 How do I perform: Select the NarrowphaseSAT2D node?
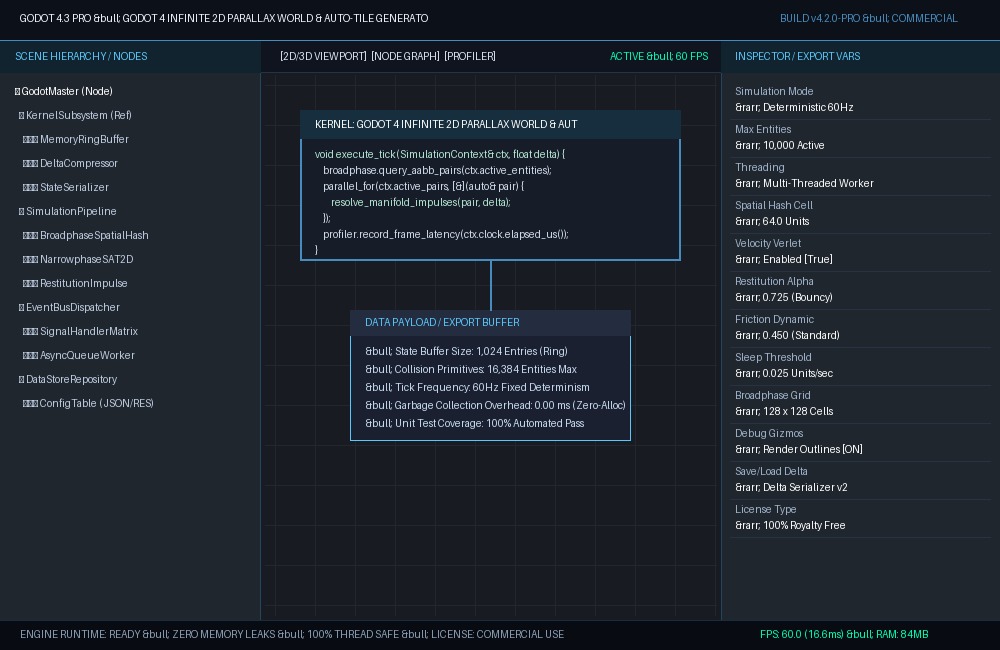(87, 260)
